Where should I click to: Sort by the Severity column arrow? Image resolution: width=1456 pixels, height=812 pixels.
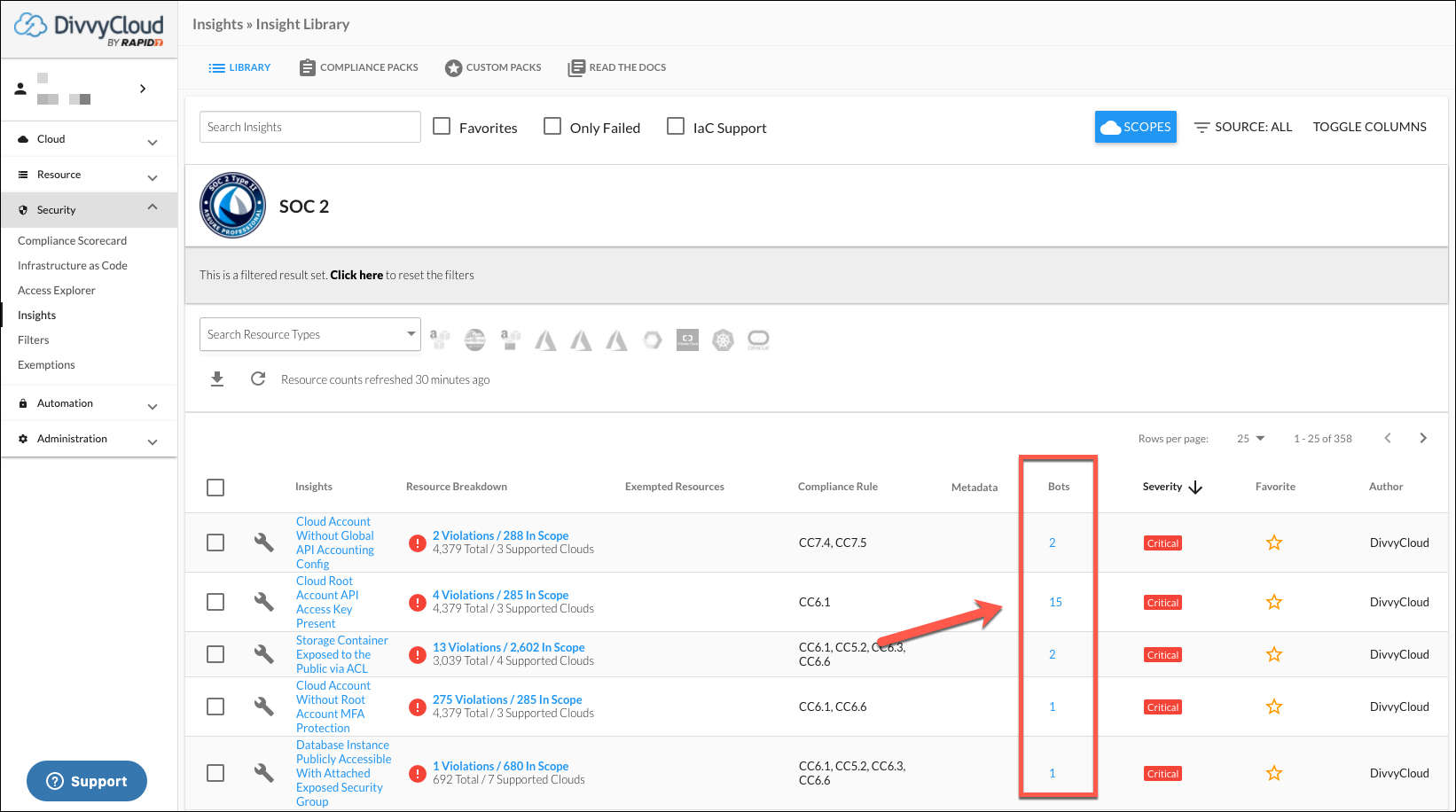[x=1195, y=487]
